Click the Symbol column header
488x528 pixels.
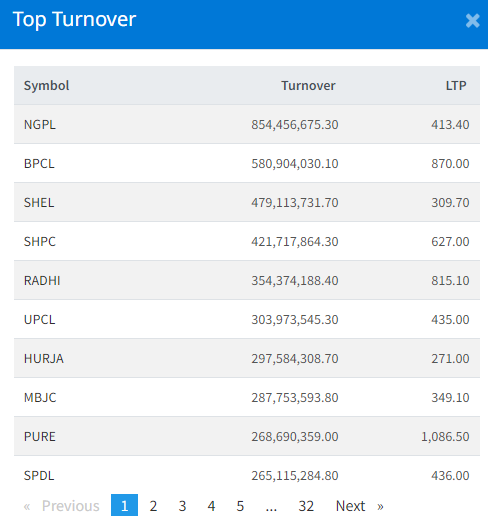[46, 86]
